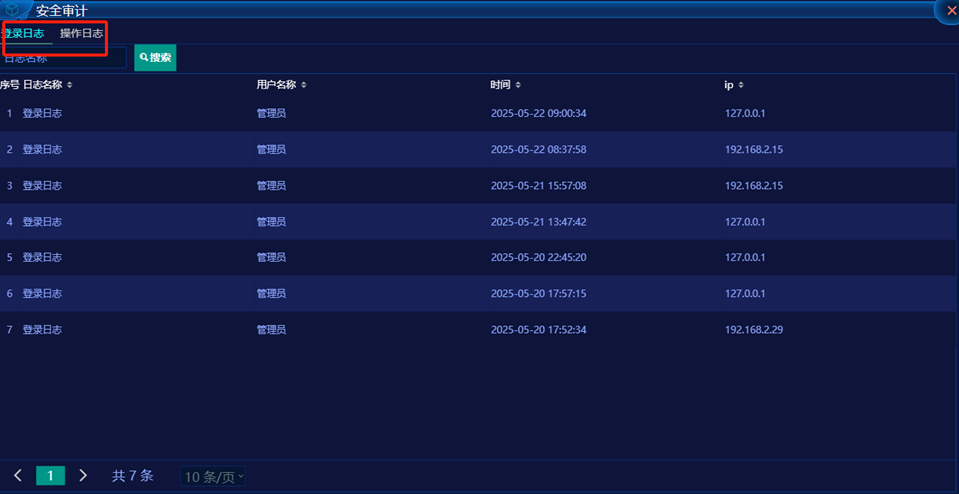Screen dimensions: 959x494
Task: Click 192.168.2.15 in the 15:57:08 row
Action: (754, 185)
